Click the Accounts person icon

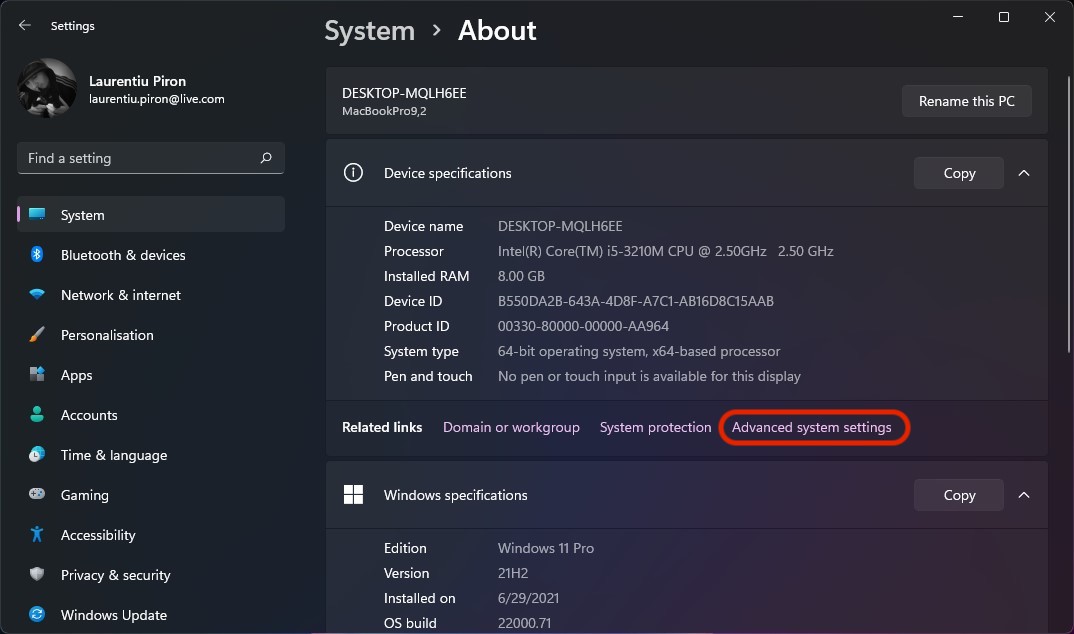[x=37, y=415]
